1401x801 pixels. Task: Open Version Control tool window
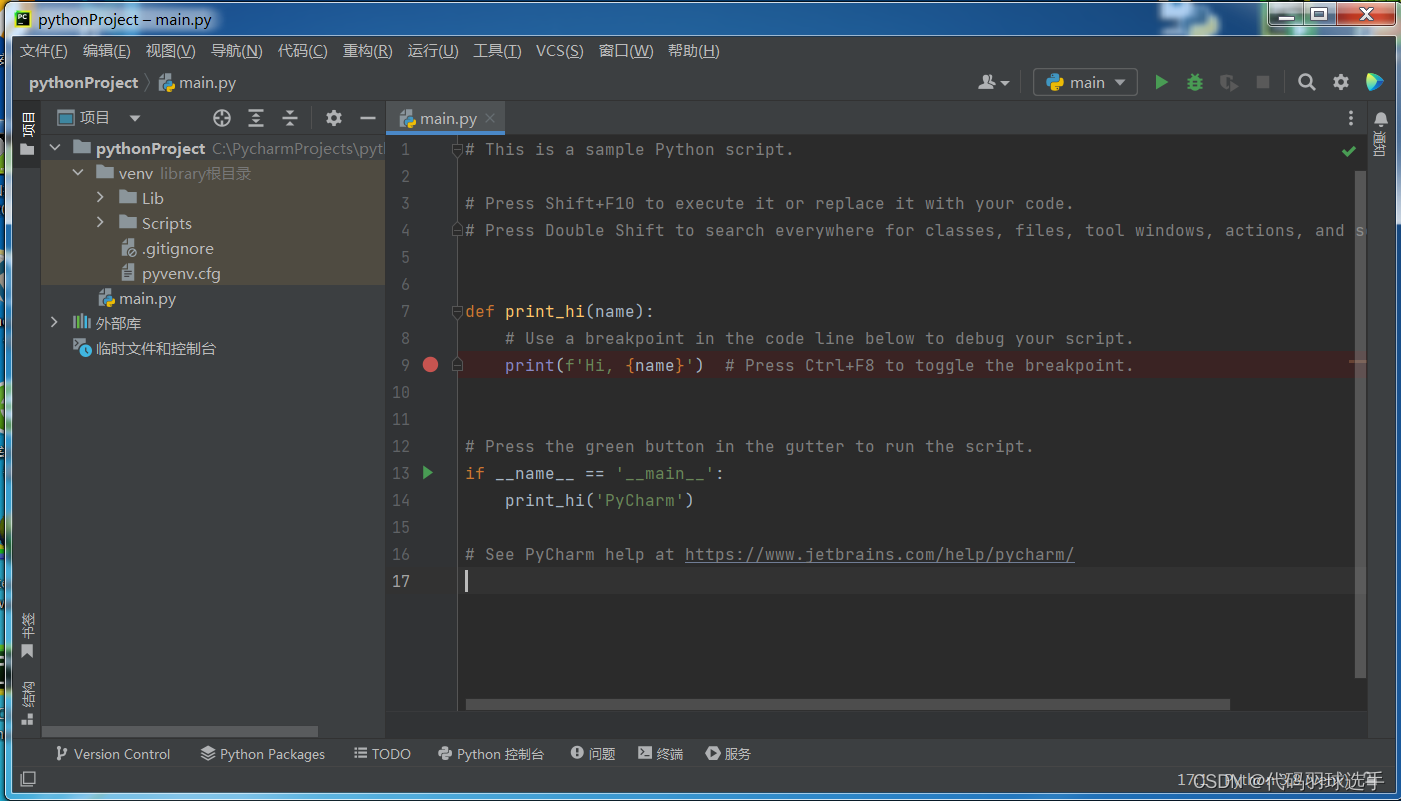point(113,754)
